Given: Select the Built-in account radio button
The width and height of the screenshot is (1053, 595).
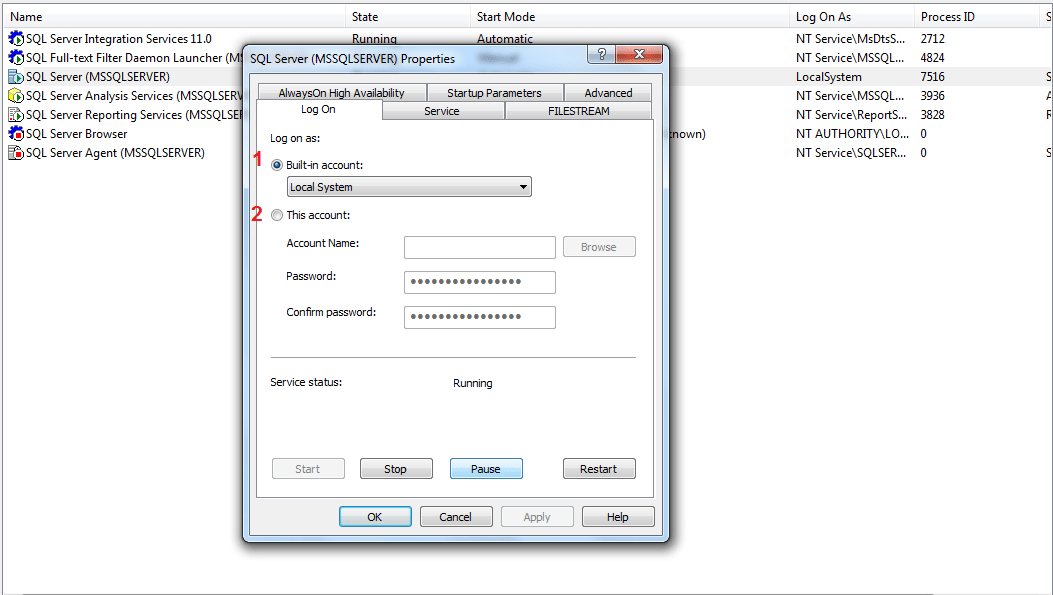Looking at the screenshot, I should click(x=277, y=165).
